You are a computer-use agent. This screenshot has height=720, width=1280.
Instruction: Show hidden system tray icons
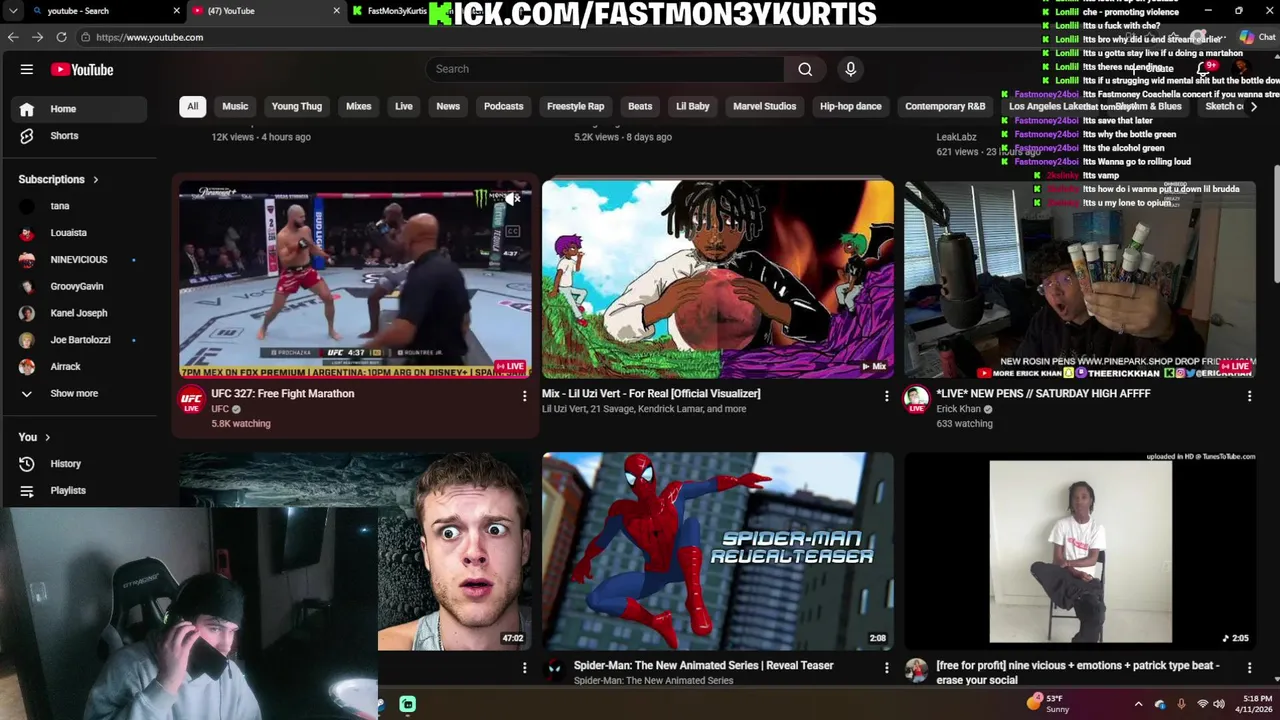pos(1138,704)
